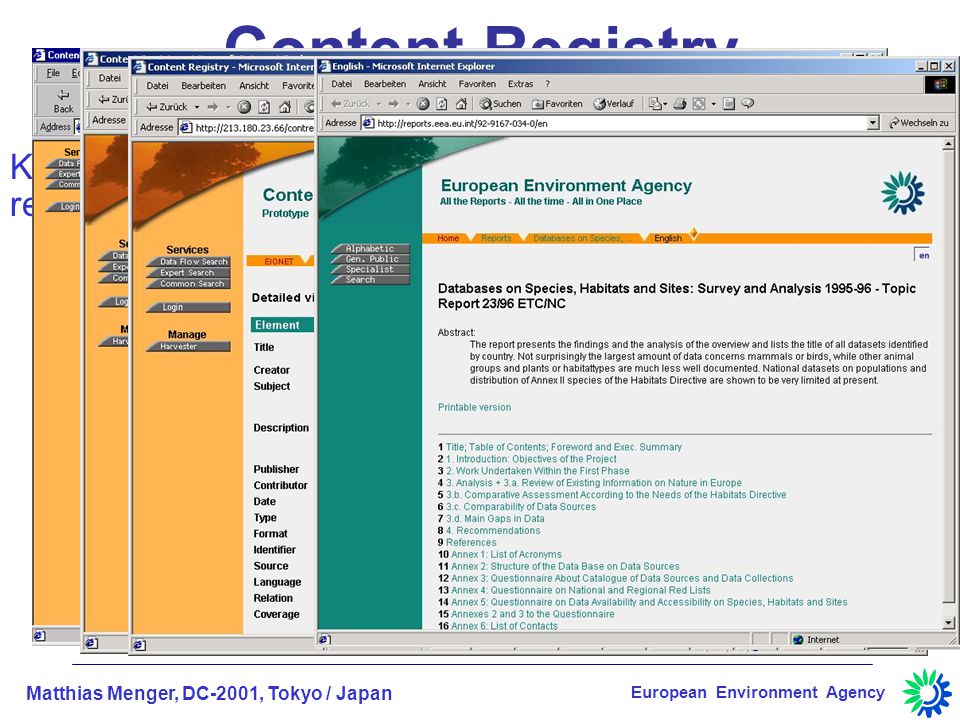Click the Refresh icon in Content Registry window
The image size is (960, 720).
264,107
